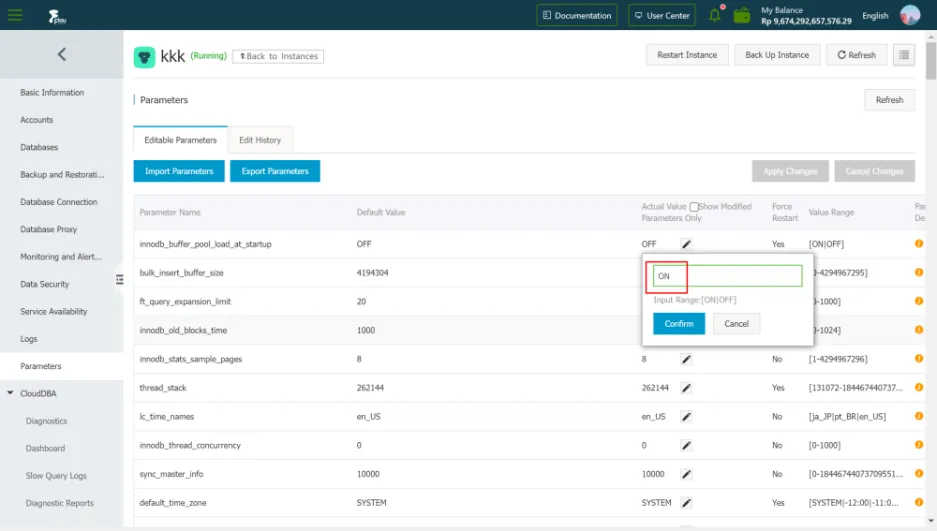Show info for innodb_thread_concurrency
Viewport: 937px width, 531px height.
pyautogui.click(x=918, y=444)
